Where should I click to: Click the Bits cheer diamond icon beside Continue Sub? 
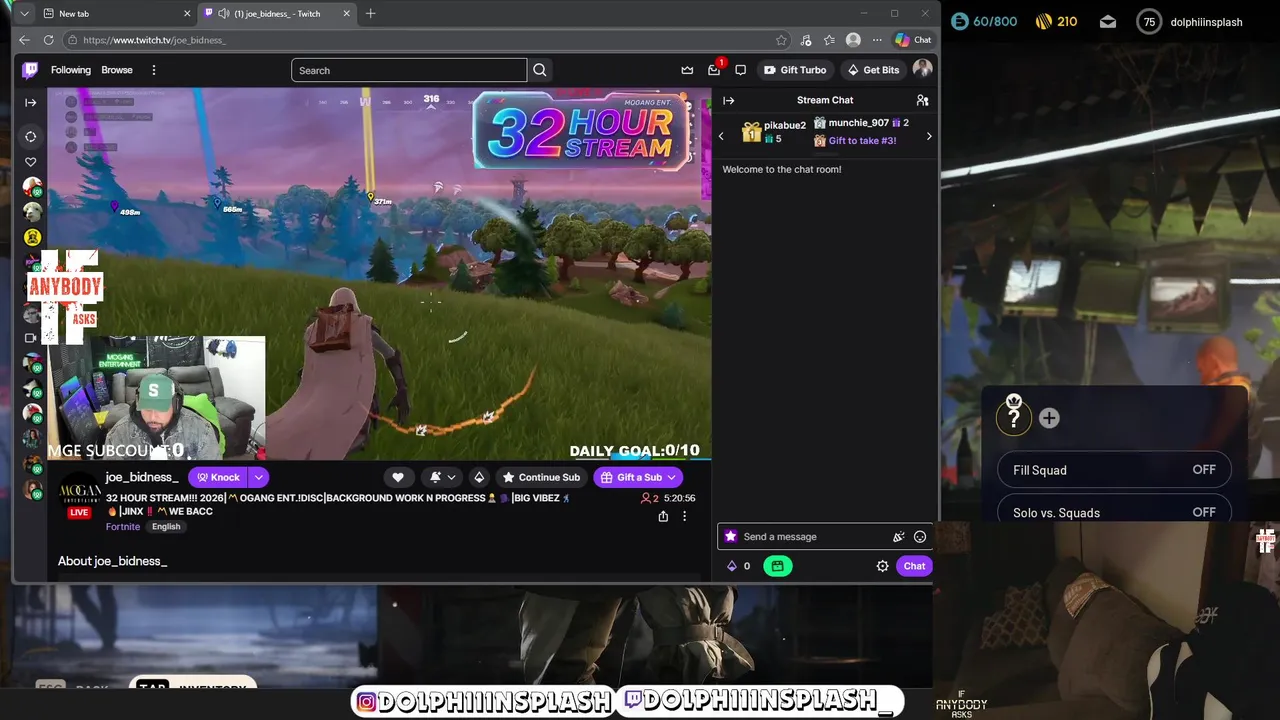(479, 477)
